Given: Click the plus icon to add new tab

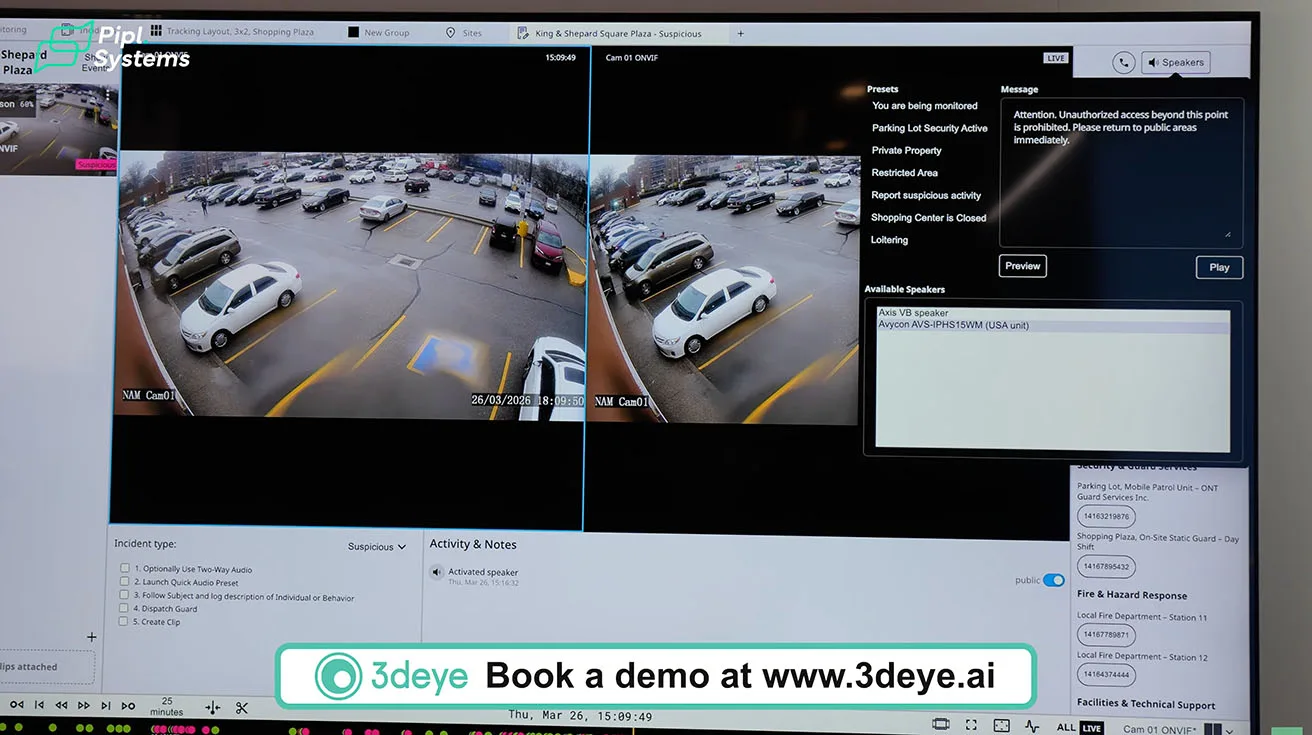Looking at the screenshot, I should [x=740, y=33].
